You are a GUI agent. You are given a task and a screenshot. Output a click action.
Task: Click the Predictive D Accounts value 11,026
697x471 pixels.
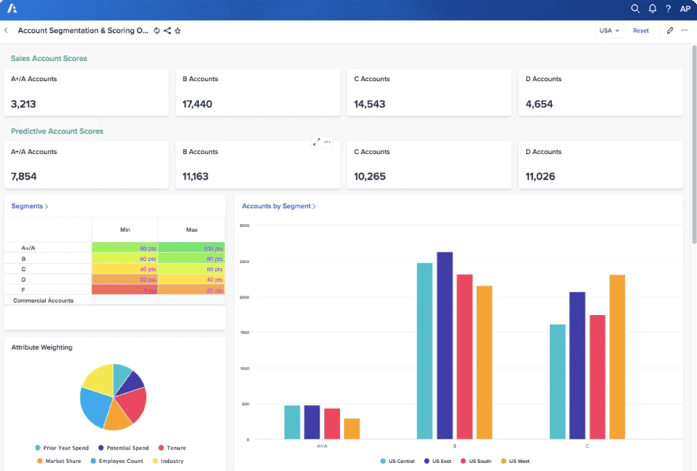click(541, 176)
